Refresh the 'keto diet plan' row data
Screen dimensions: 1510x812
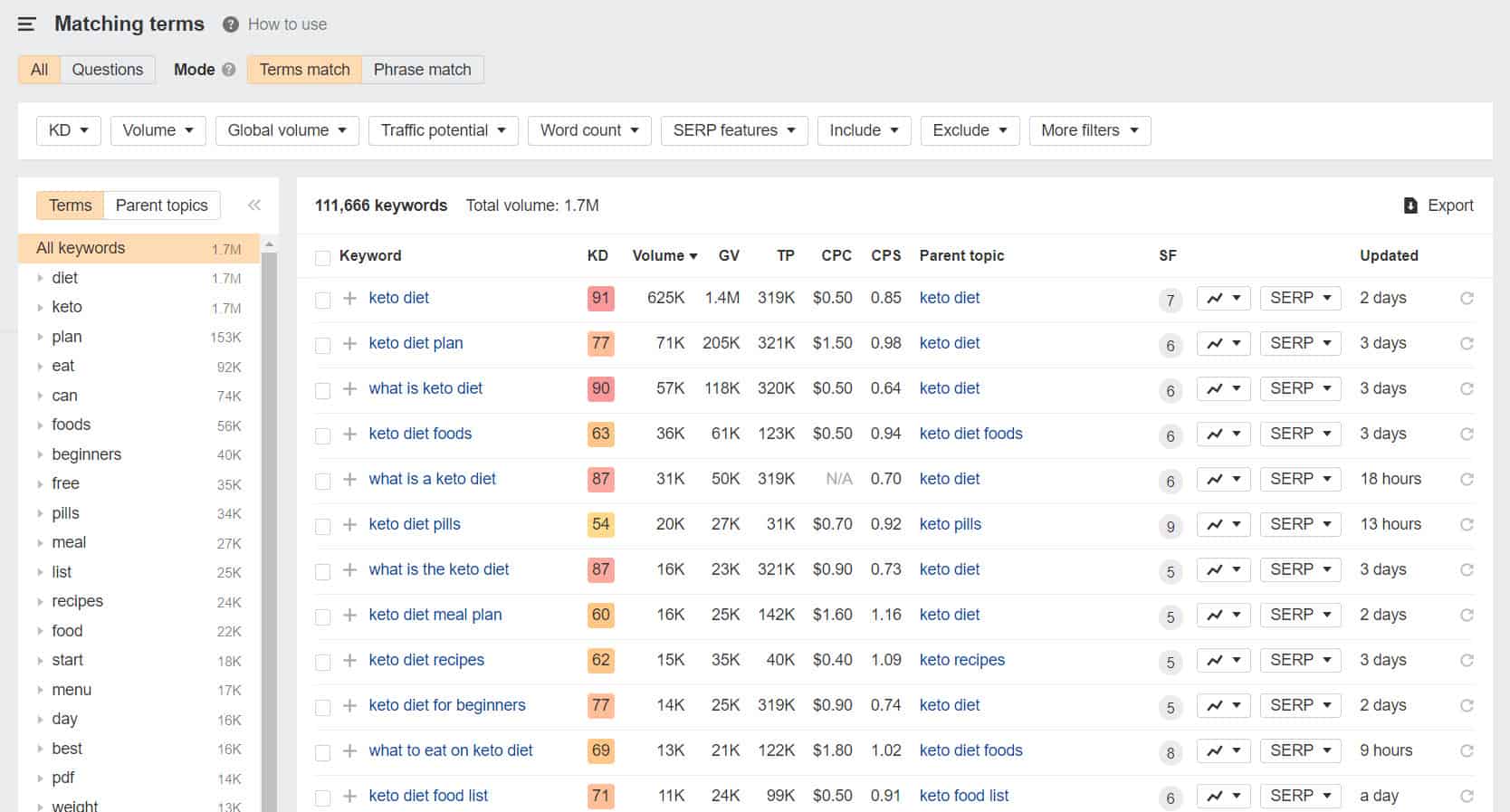click(1467, 344)
